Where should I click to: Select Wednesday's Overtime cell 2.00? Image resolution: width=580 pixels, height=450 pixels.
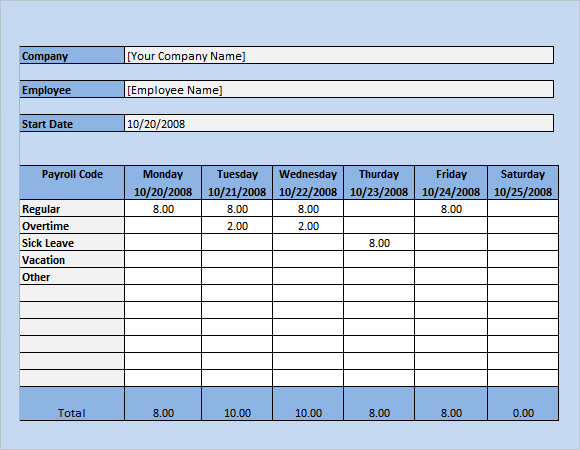click(x=308, y=226)
